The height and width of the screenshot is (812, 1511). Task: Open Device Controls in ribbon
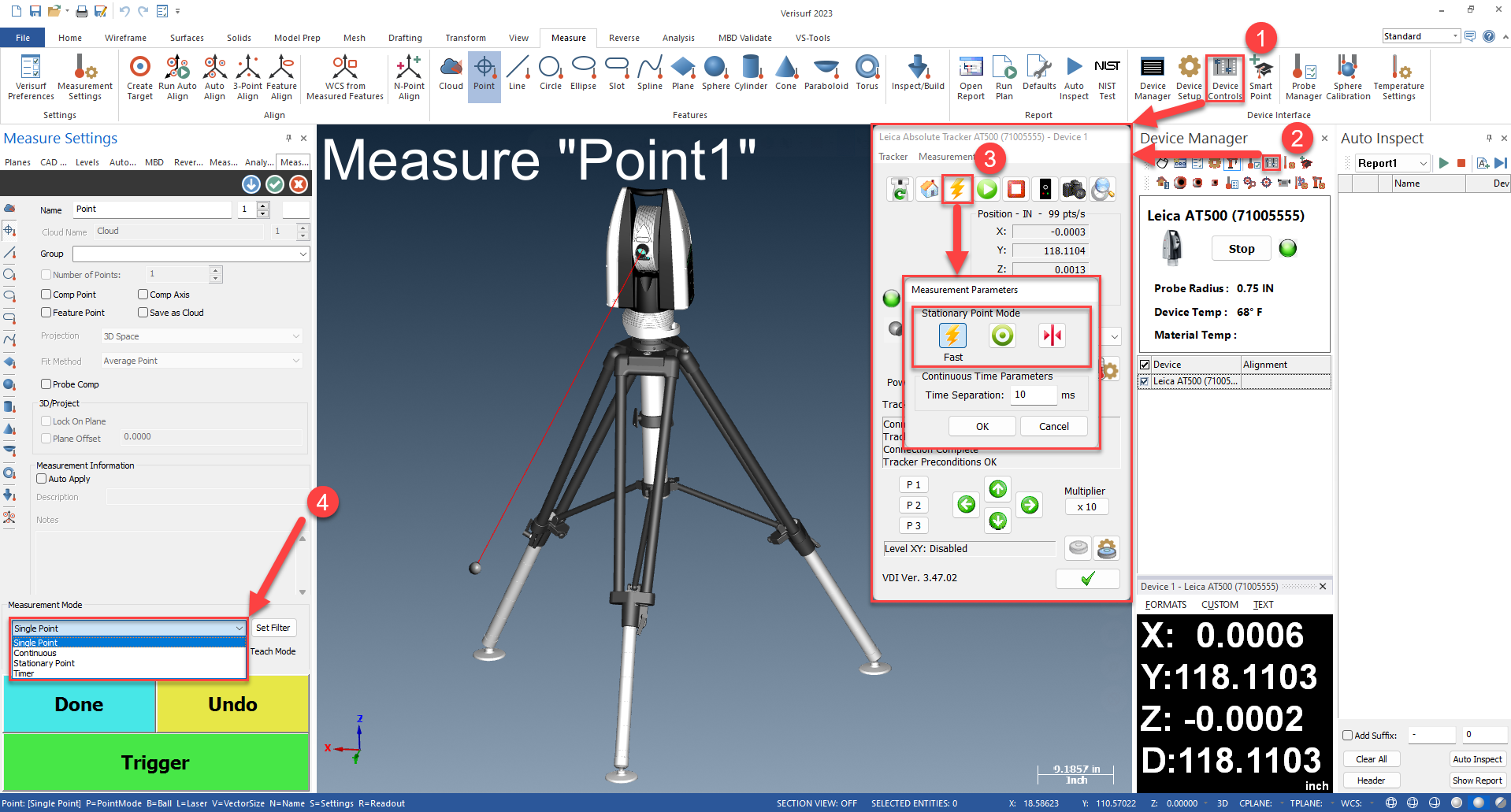point(1225,78)
